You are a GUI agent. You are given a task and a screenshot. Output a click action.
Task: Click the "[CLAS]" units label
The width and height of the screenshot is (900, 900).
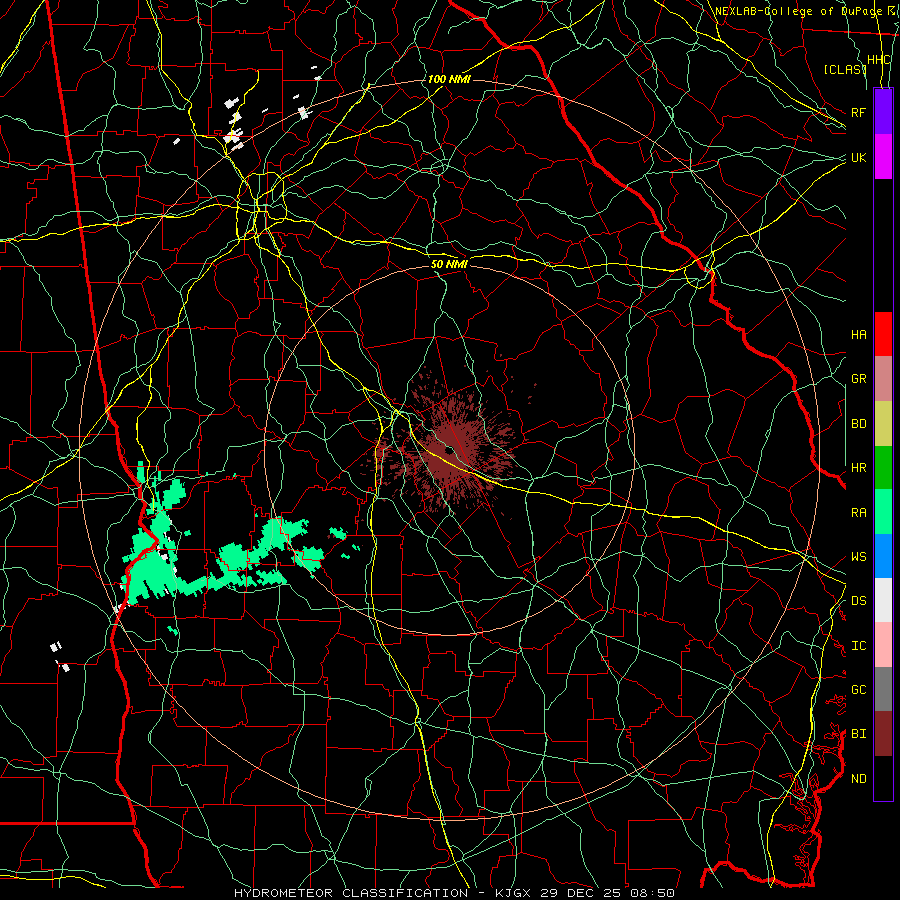click(x=845, y=69)
